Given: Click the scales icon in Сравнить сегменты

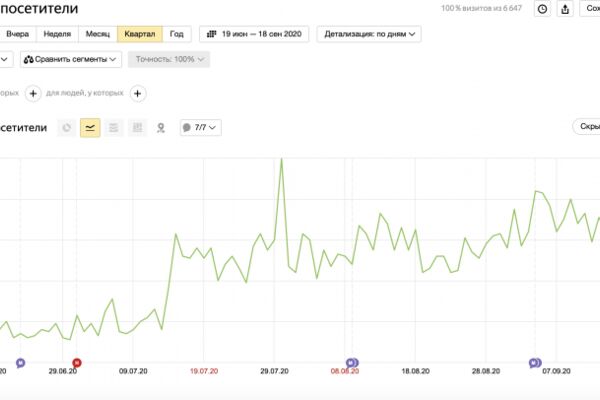Looking at the screenshot, I should pyautogui.click(x=29, y=59).
